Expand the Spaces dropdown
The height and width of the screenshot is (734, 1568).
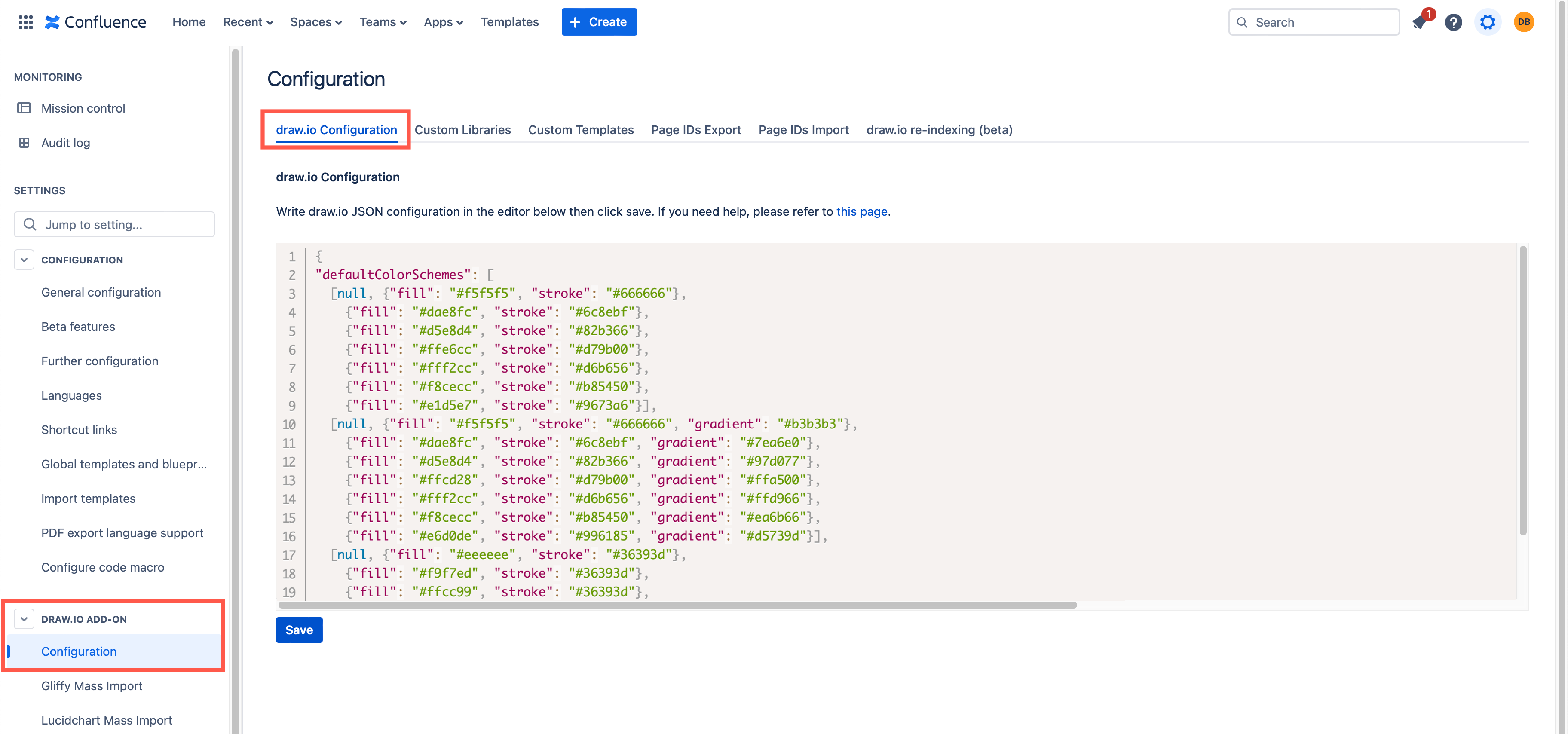pos(316,22)
